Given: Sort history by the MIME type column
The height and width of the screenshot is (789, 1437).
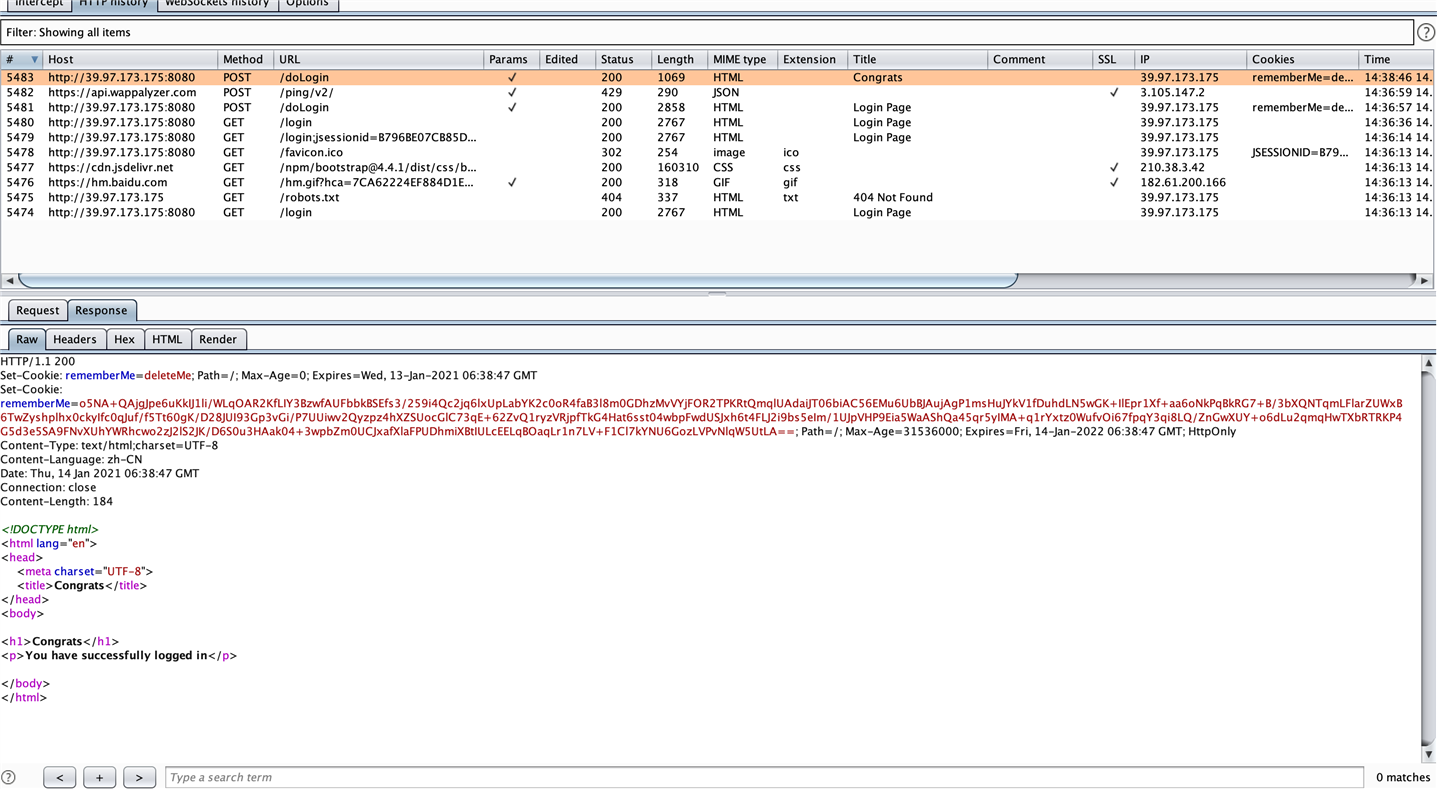Looking at the screenshot, I should pos(742,60).
